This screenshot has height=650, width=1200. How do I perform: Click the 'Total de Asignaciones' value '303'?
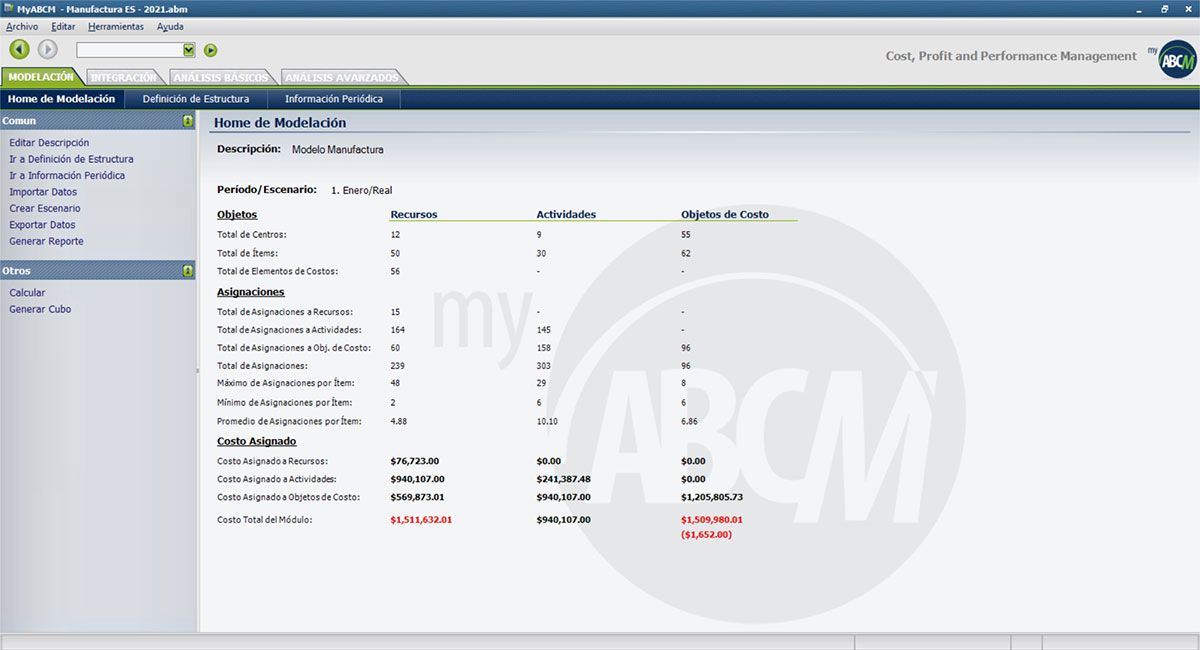coord(543,366)
